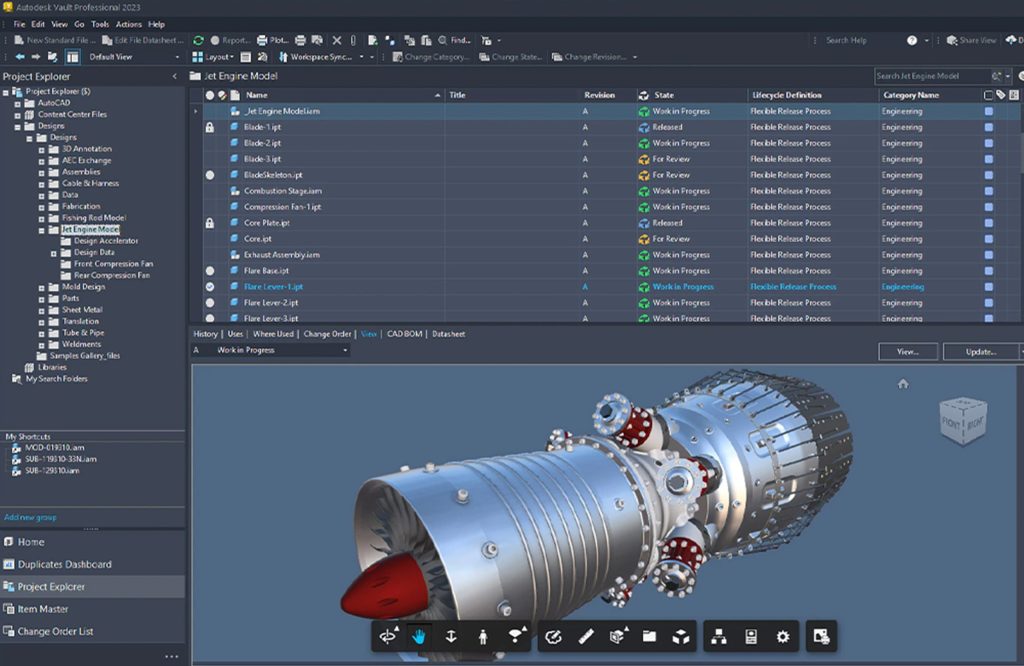
Task: Click the Home view icon above ViewCube
Action: (903, 384)
